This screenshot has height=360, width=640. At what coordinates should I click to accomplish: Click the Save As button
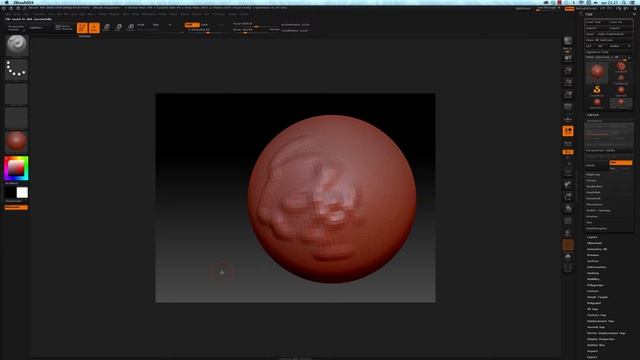click(x=620, y=22)
